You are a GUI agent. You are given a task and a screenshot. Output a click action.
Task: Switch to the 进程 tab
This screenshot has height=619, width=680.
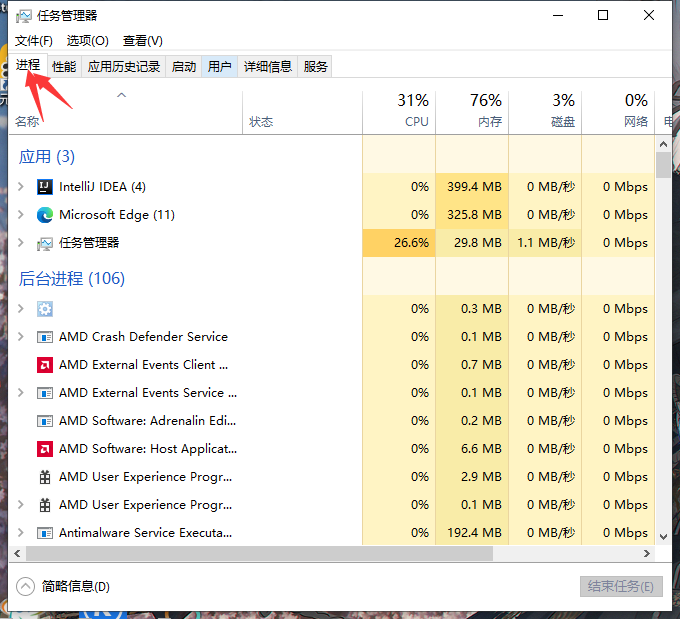click(28, 66)
